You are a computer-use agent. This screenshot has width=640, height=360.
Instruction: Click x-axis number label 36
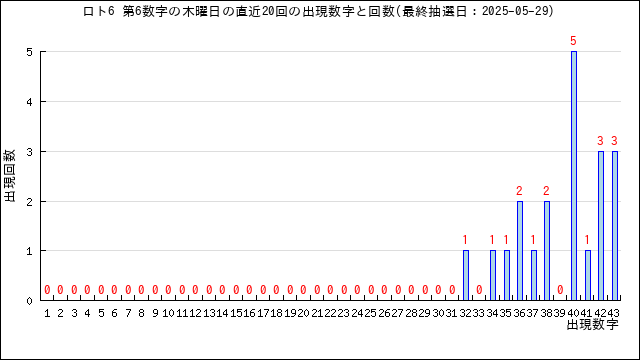pos(519,313)
